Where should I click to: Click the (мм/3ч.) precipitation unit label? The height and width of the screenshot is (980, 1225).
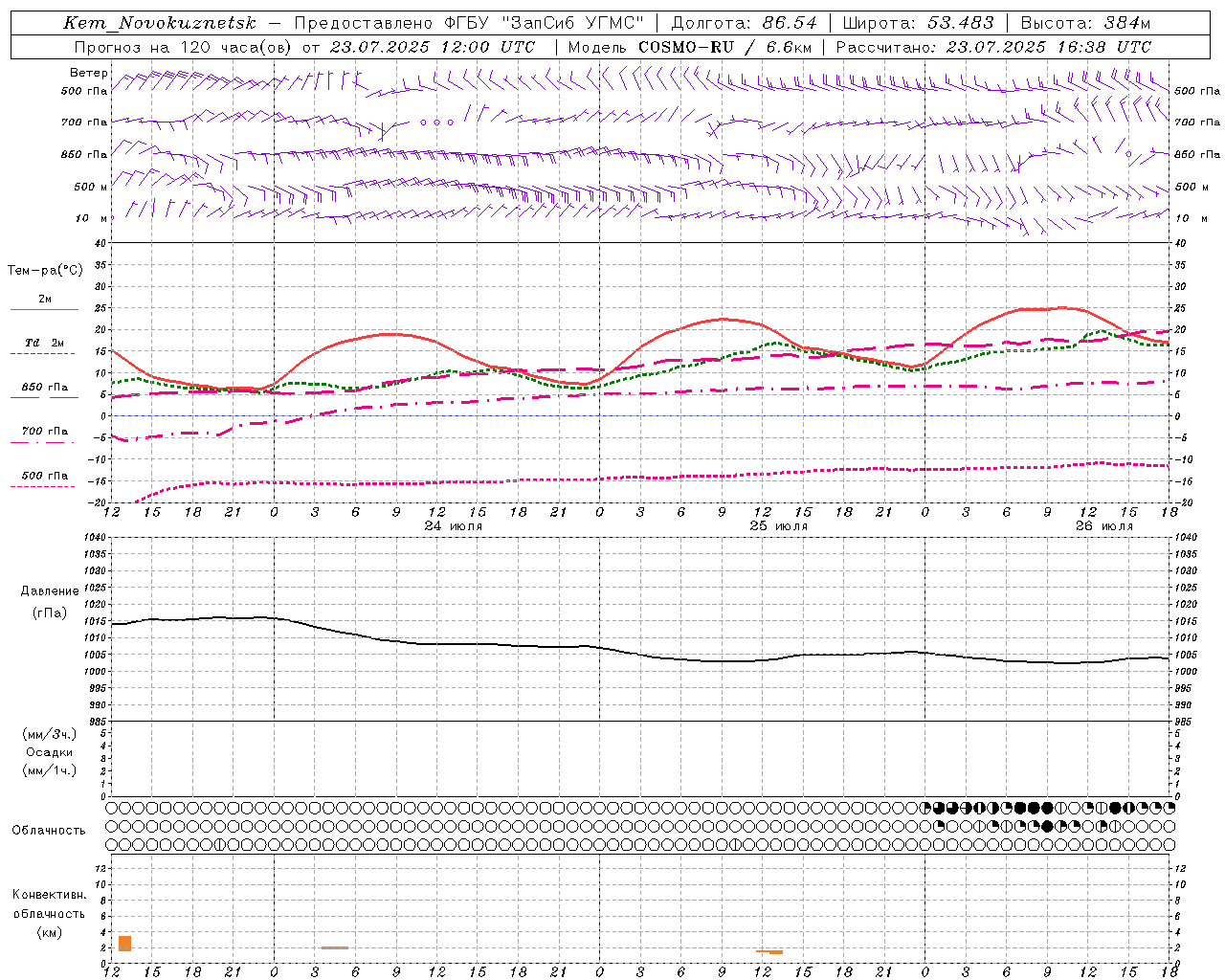pos(50,734)
